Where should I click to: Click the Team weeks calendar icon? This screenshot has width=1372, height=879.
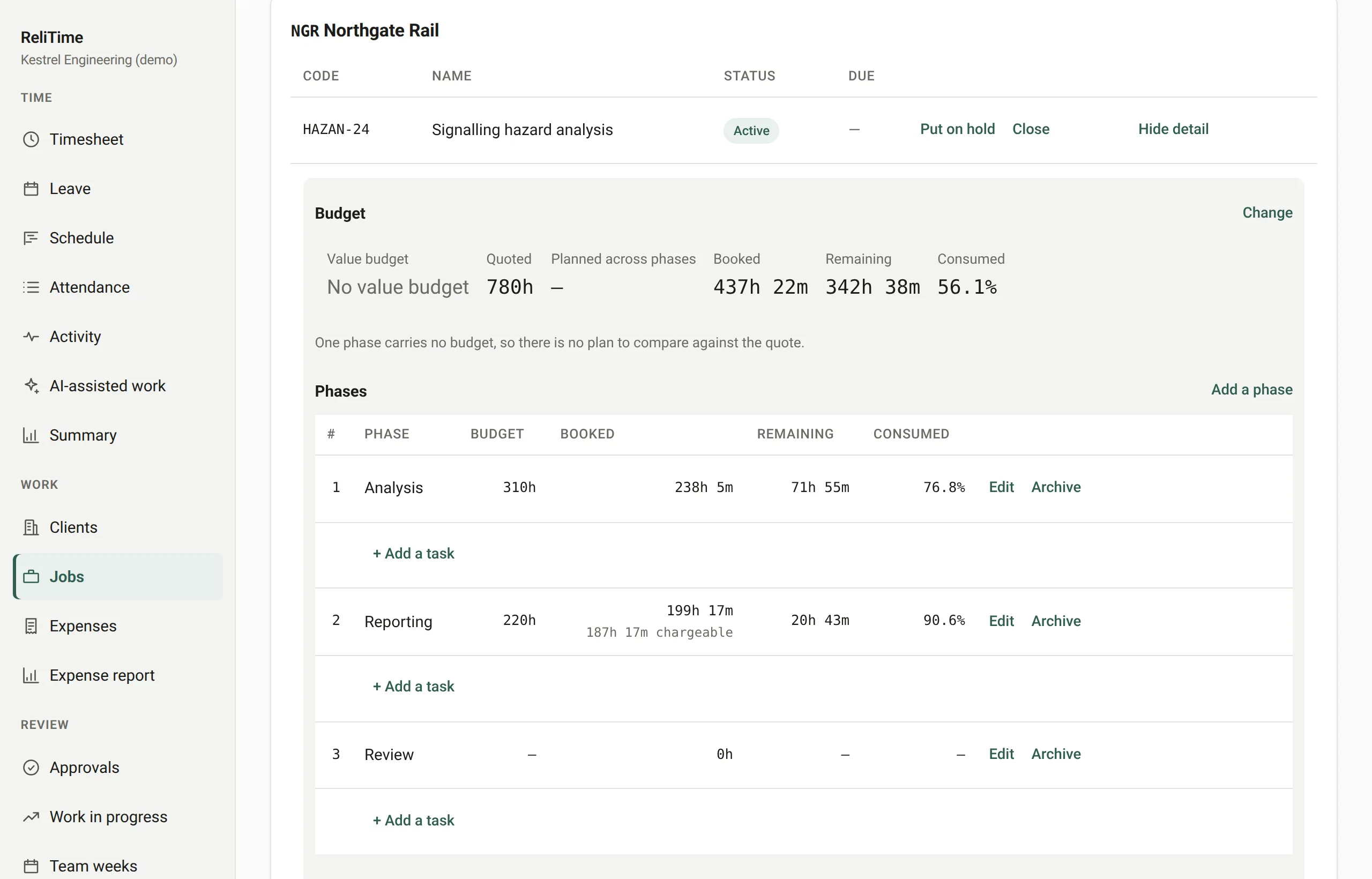pyautogui.click(x=31, y=867)
